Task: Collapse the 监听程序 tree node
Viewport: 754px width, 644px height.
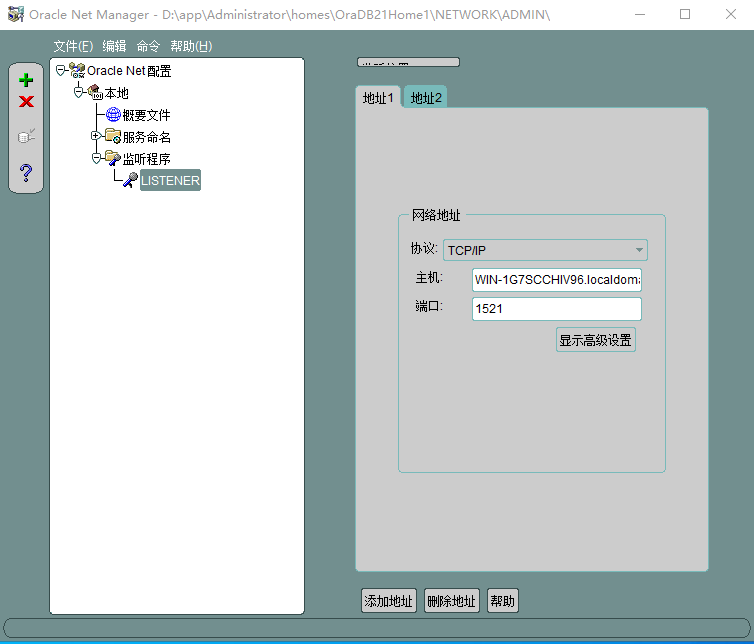Action: tap(96, 158)
